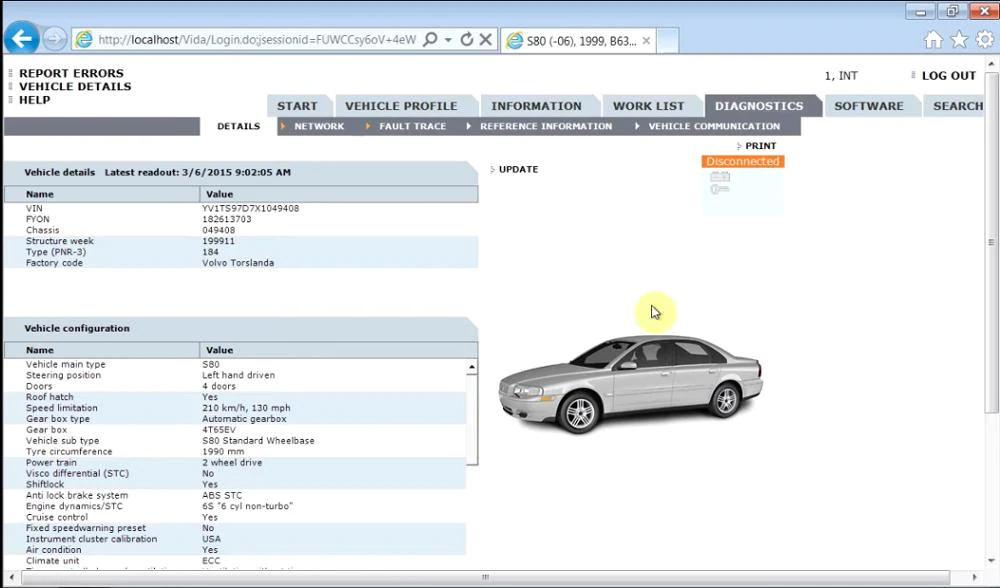
Task: Click the search magnifier in address bar
Action: click(x=430, y=40)
